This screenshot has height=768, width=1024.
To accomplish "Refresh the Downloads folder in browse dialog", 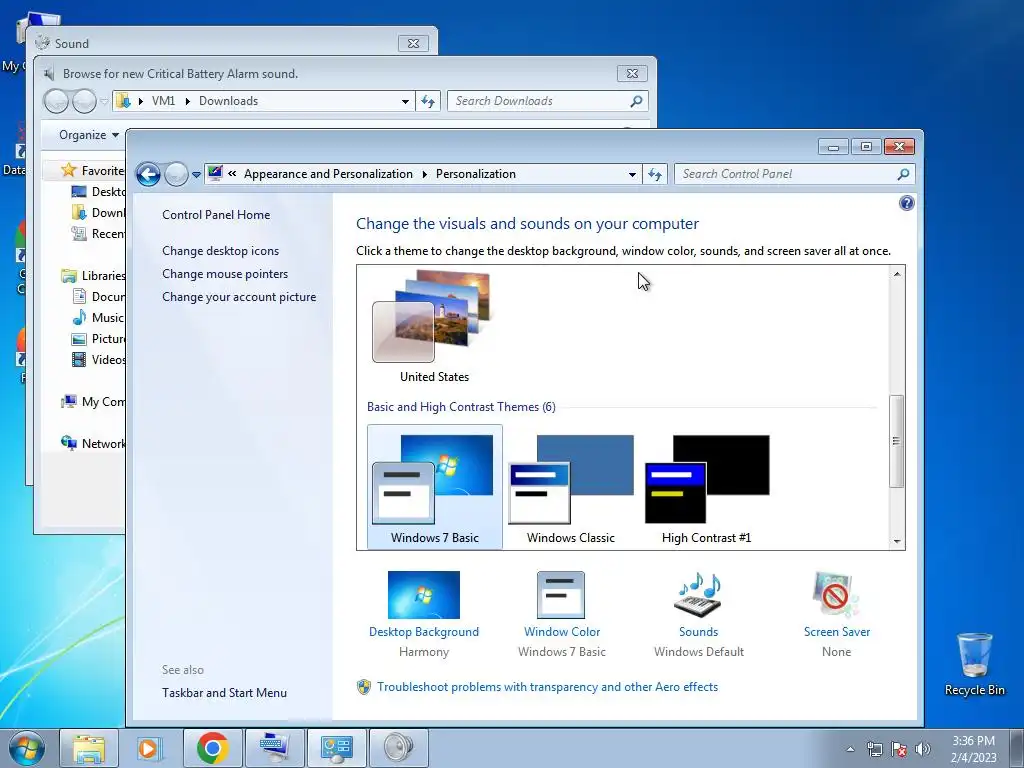I will tap(428, 101).
